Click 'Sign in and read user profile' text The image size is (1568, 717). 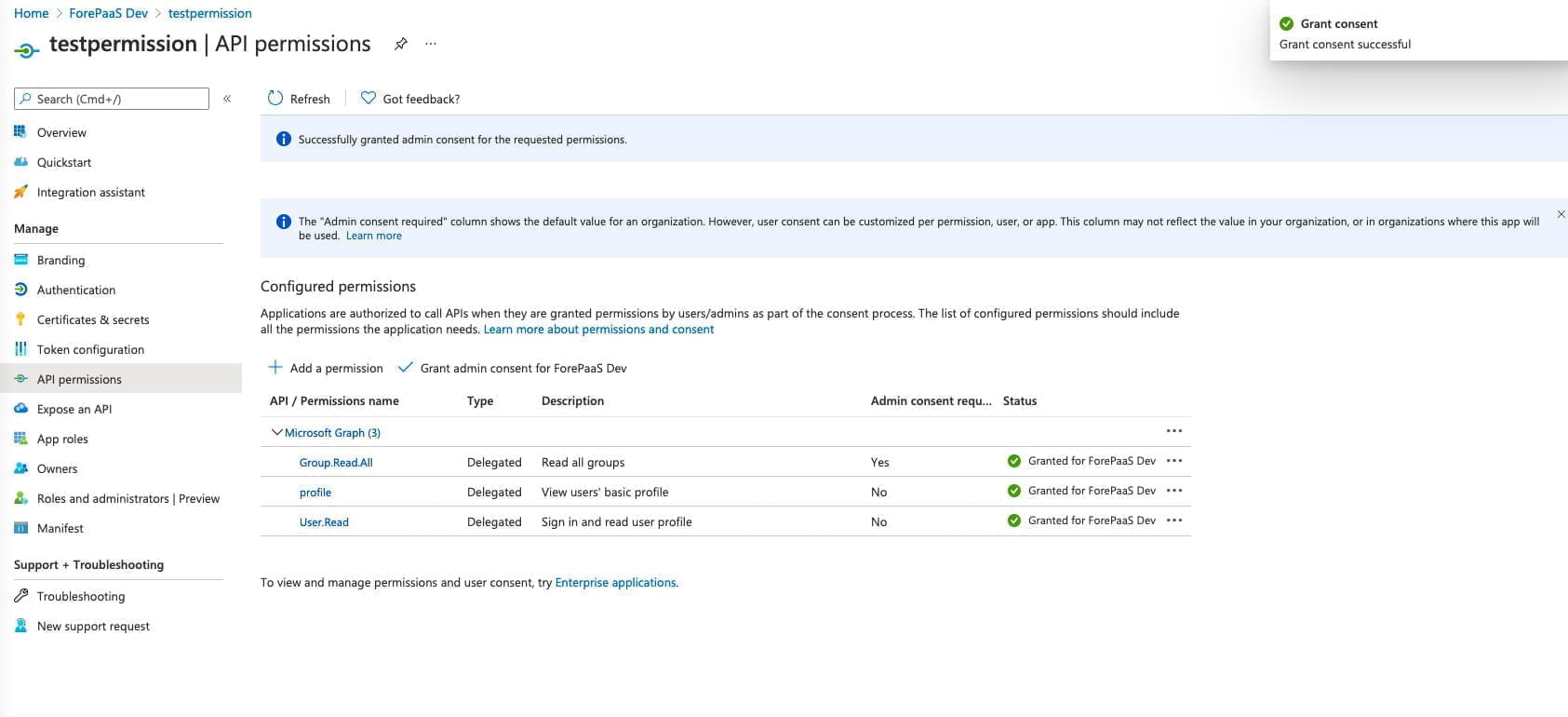coord(617,522)
